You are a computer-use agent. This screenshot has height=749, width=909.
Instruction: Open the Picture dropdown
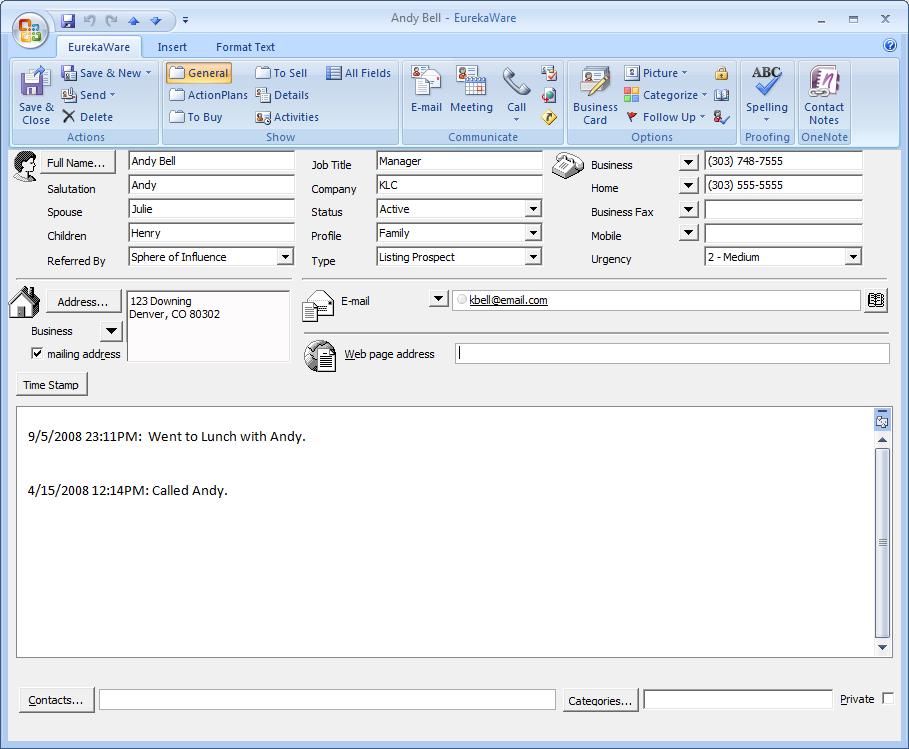pos(656,73)
